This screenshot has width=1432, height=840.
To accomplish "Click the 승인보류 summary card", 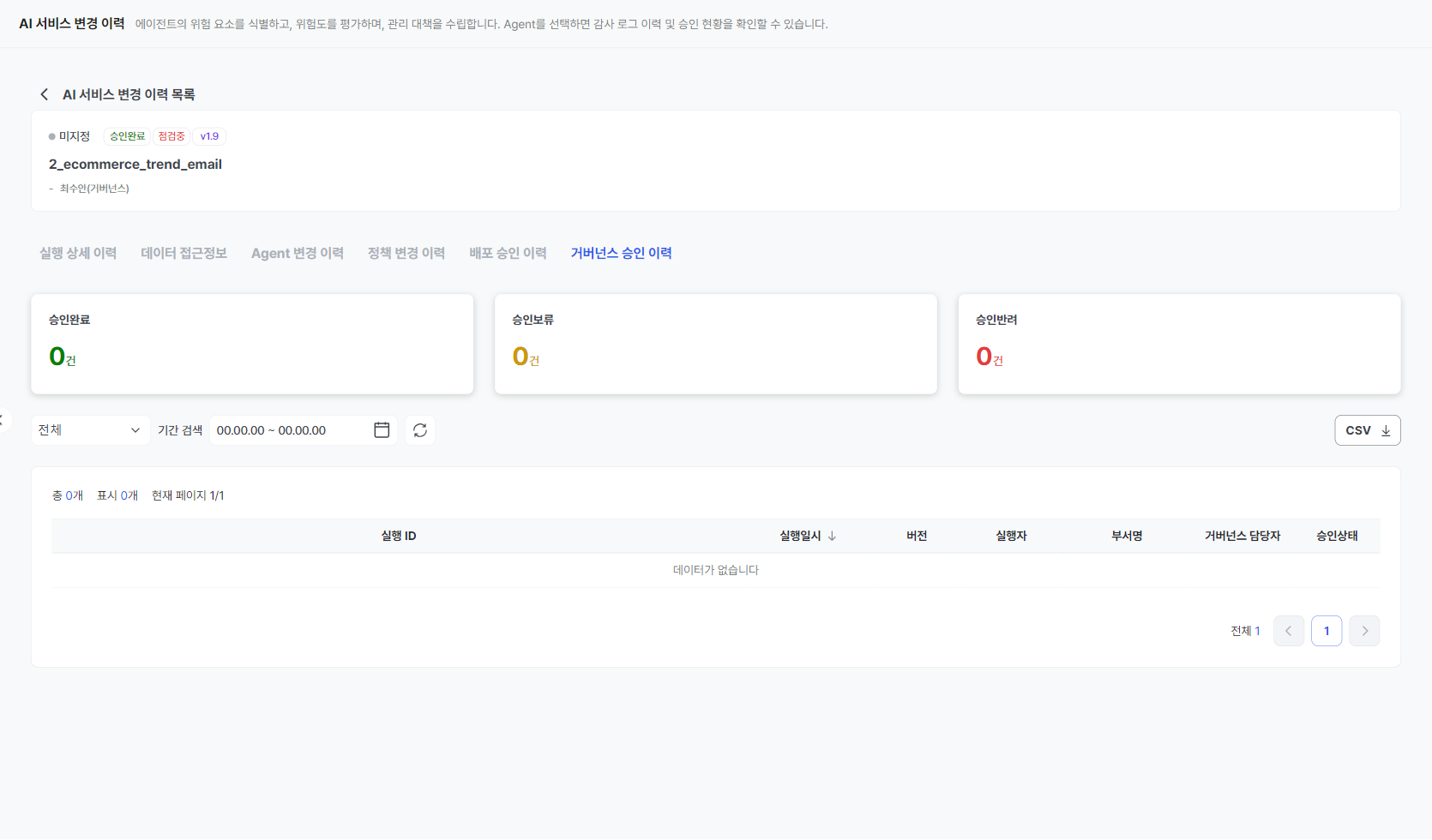I will [716, 345].
